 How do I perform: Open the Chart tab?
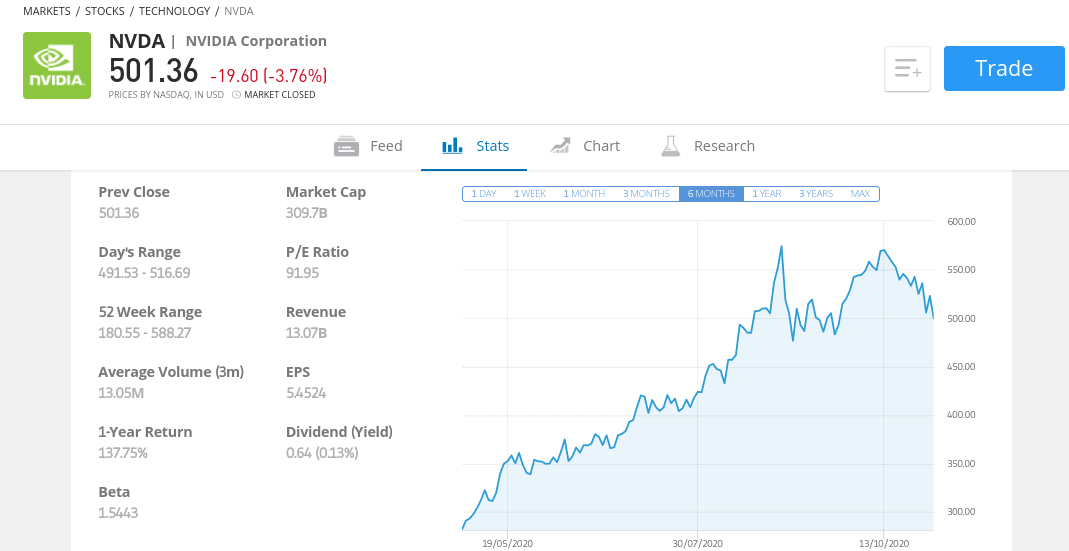[x=584, y=146]
